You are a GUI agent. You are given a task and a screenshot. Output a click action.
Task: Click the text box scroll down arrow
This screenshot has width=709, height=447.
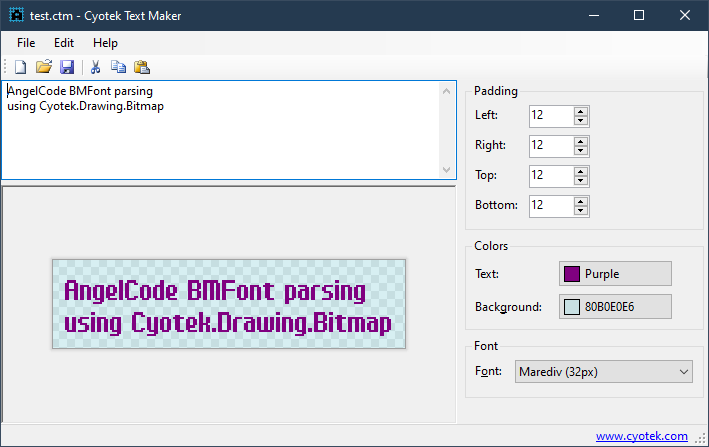pyautogui.click(x=446, y=170)
